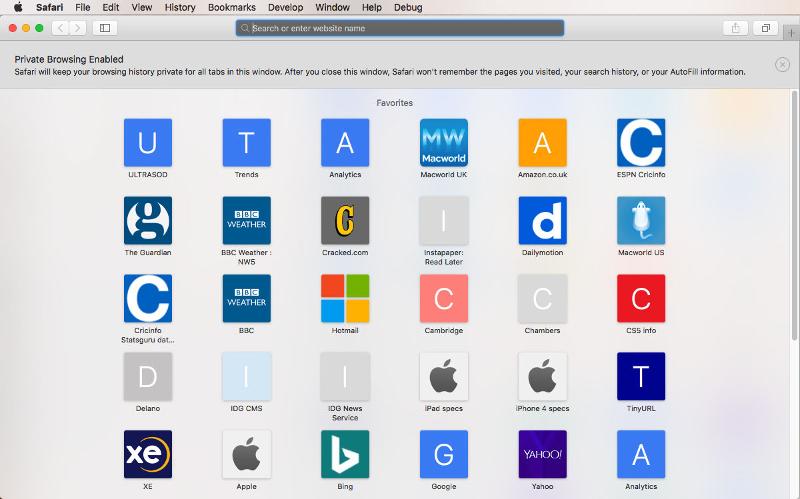Screen dimensions: 800x499
Task: Open the Apple menu
Action: pos(18,7)
